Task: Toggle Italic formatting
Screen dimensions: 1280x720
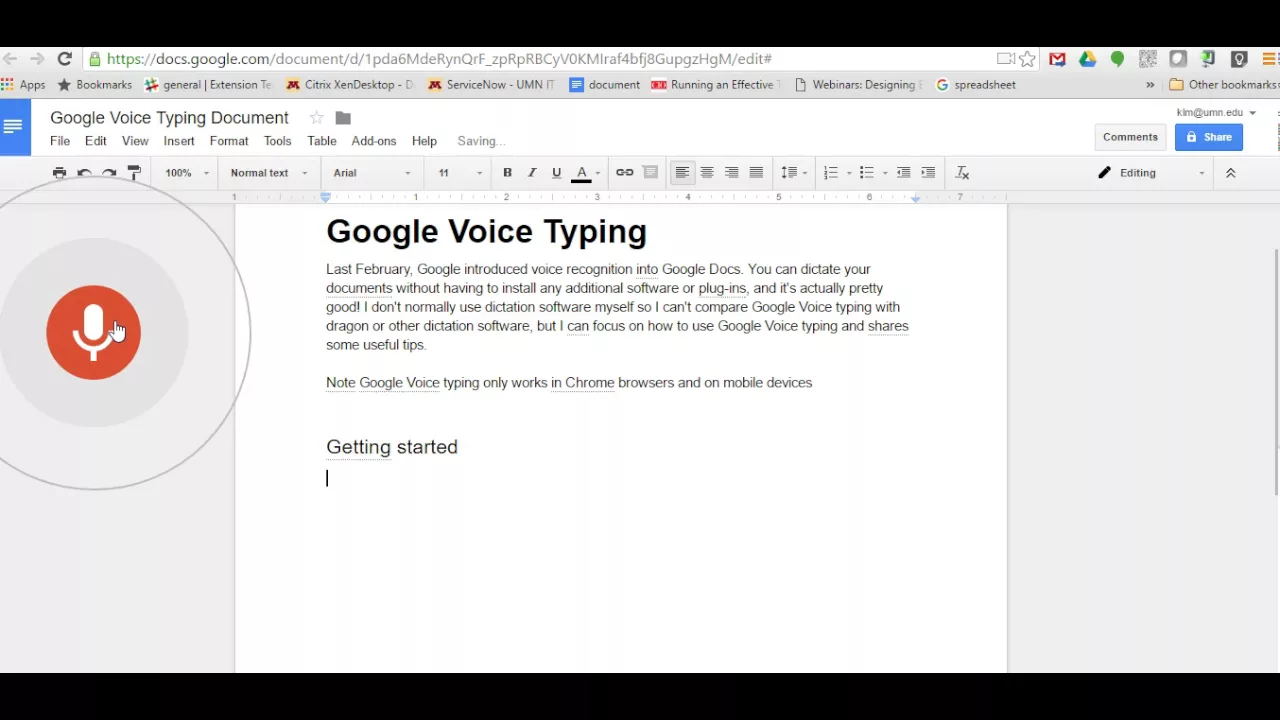Action: coord(532,173)
